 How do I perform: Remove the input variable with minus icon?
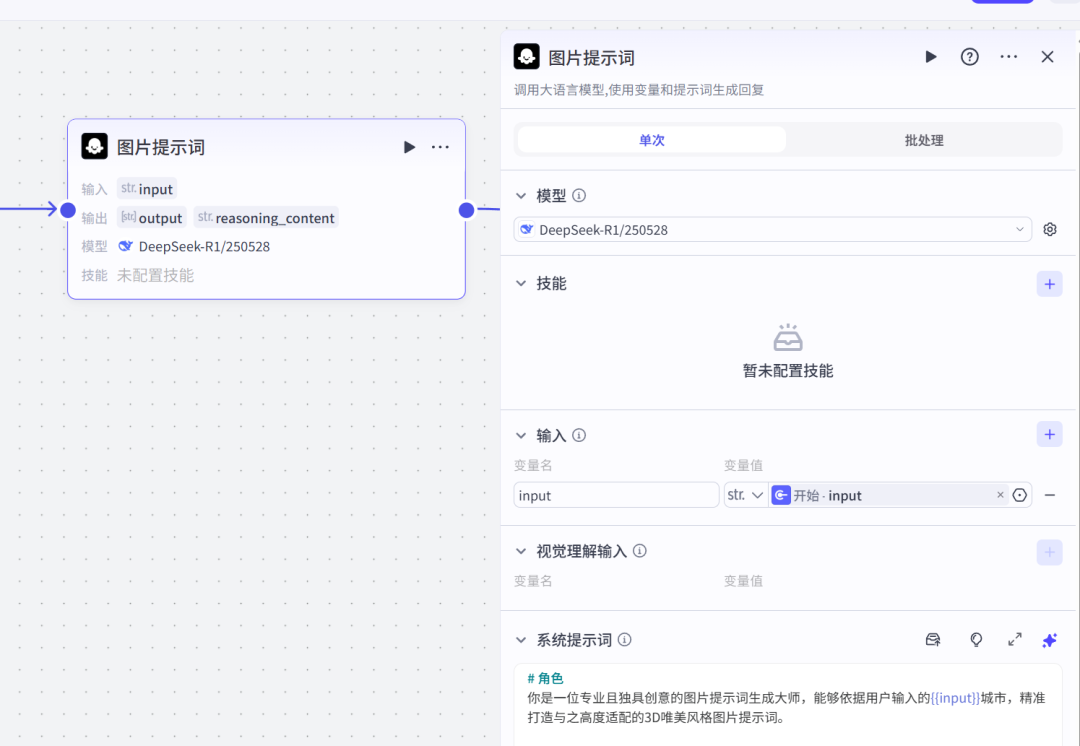pos(1050,495)
